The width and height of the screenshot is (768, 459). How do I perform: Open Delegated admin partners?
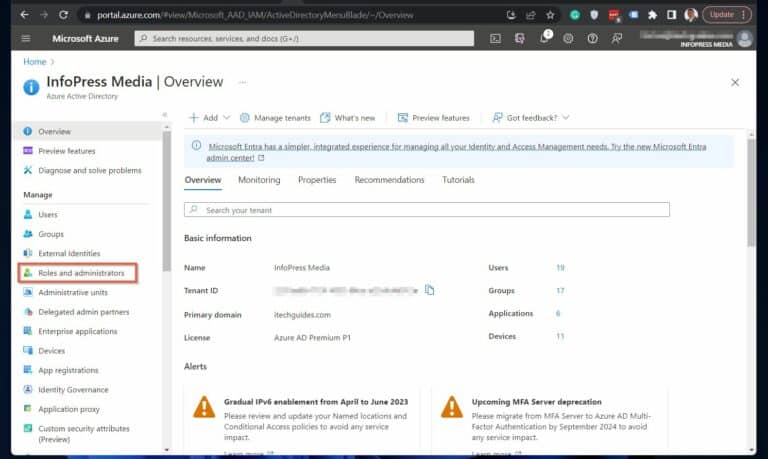84,312
